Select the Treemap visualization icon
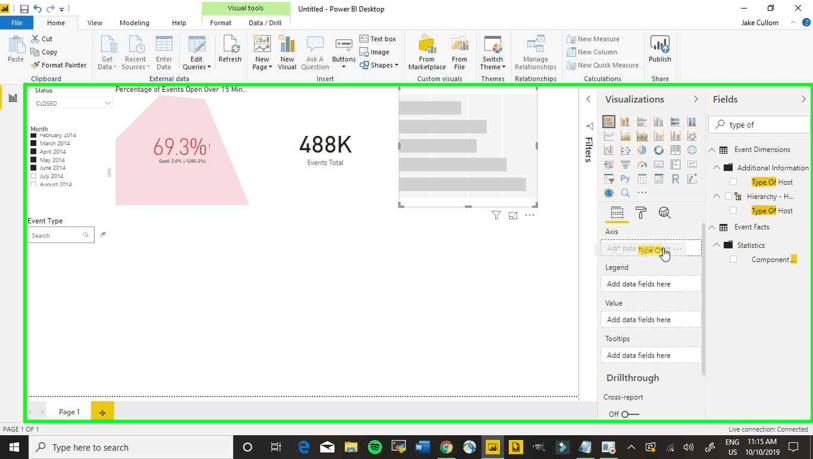Image resolution: width=813 pixels, height=459 pixels. pos(675,150)
